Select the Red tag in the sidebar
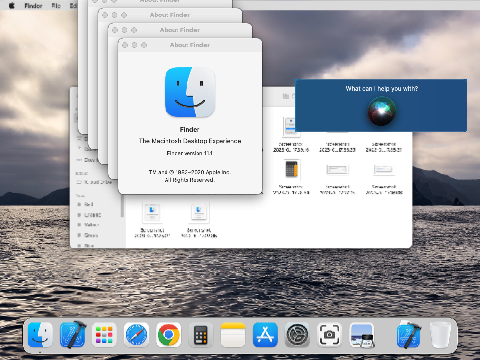The width and height of the screenshot is (480, 360). click(x=86, y=204)
